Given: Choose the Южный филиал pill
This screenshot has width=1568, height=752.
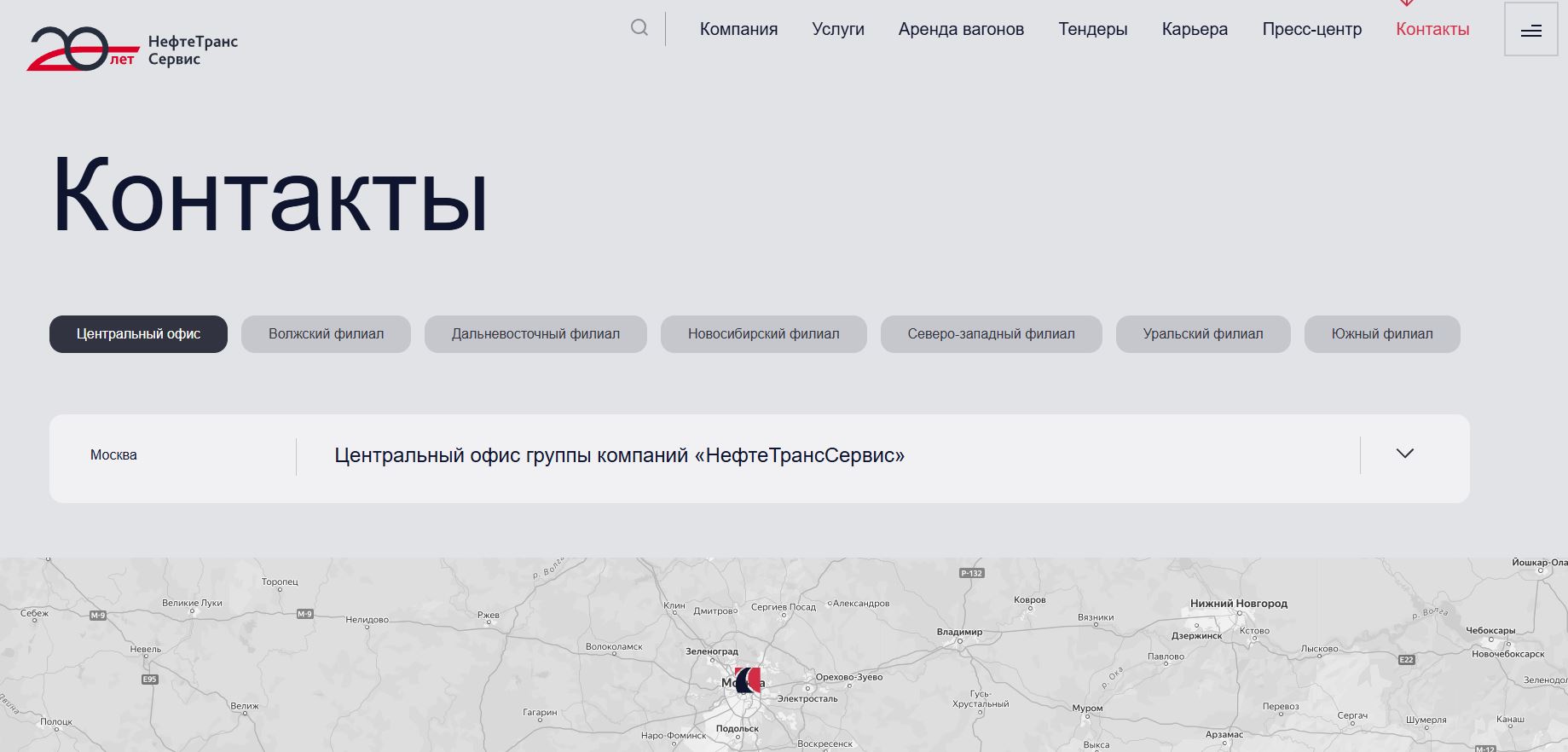Looking at the screenshot, I should 1381,334.
